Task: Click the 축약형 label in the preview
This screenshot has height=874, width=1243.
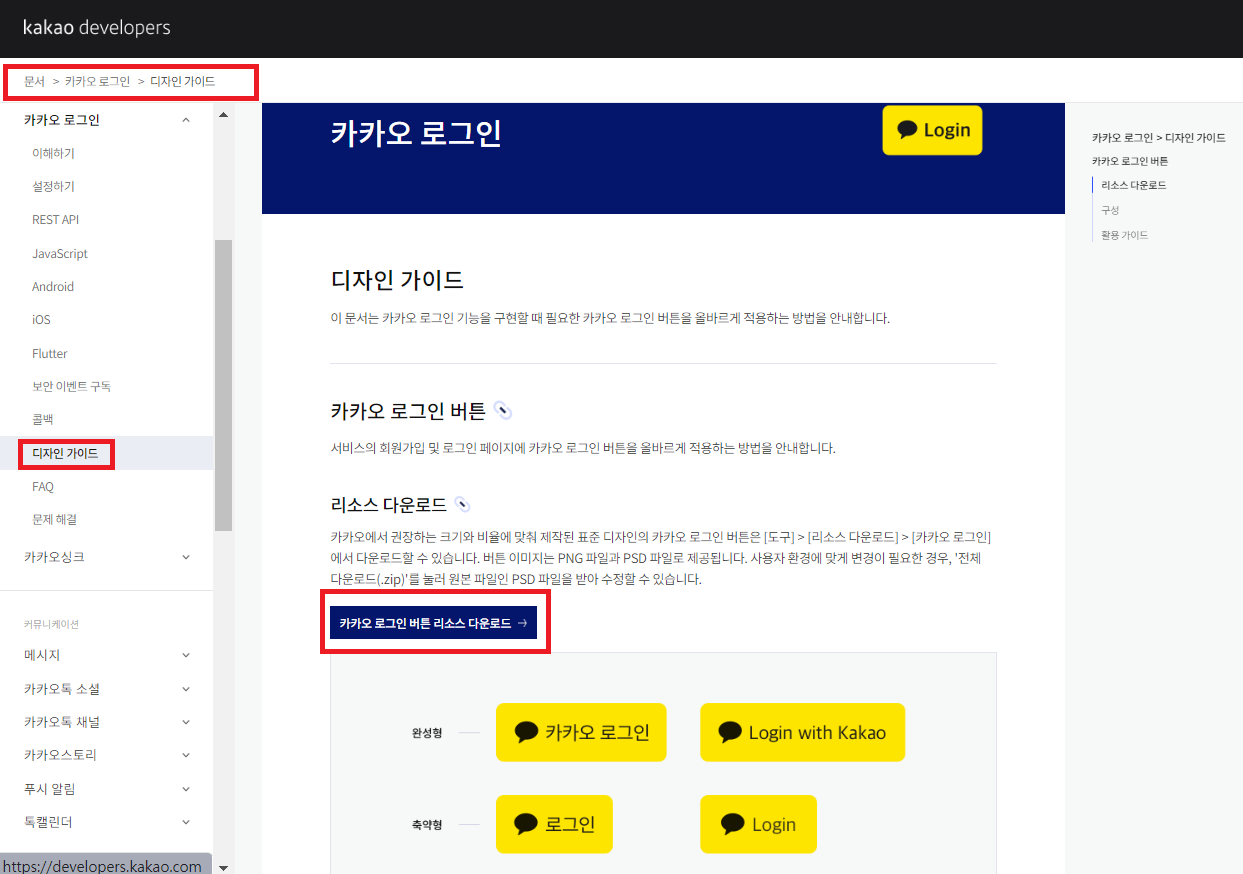Action: tap(427, 825)
